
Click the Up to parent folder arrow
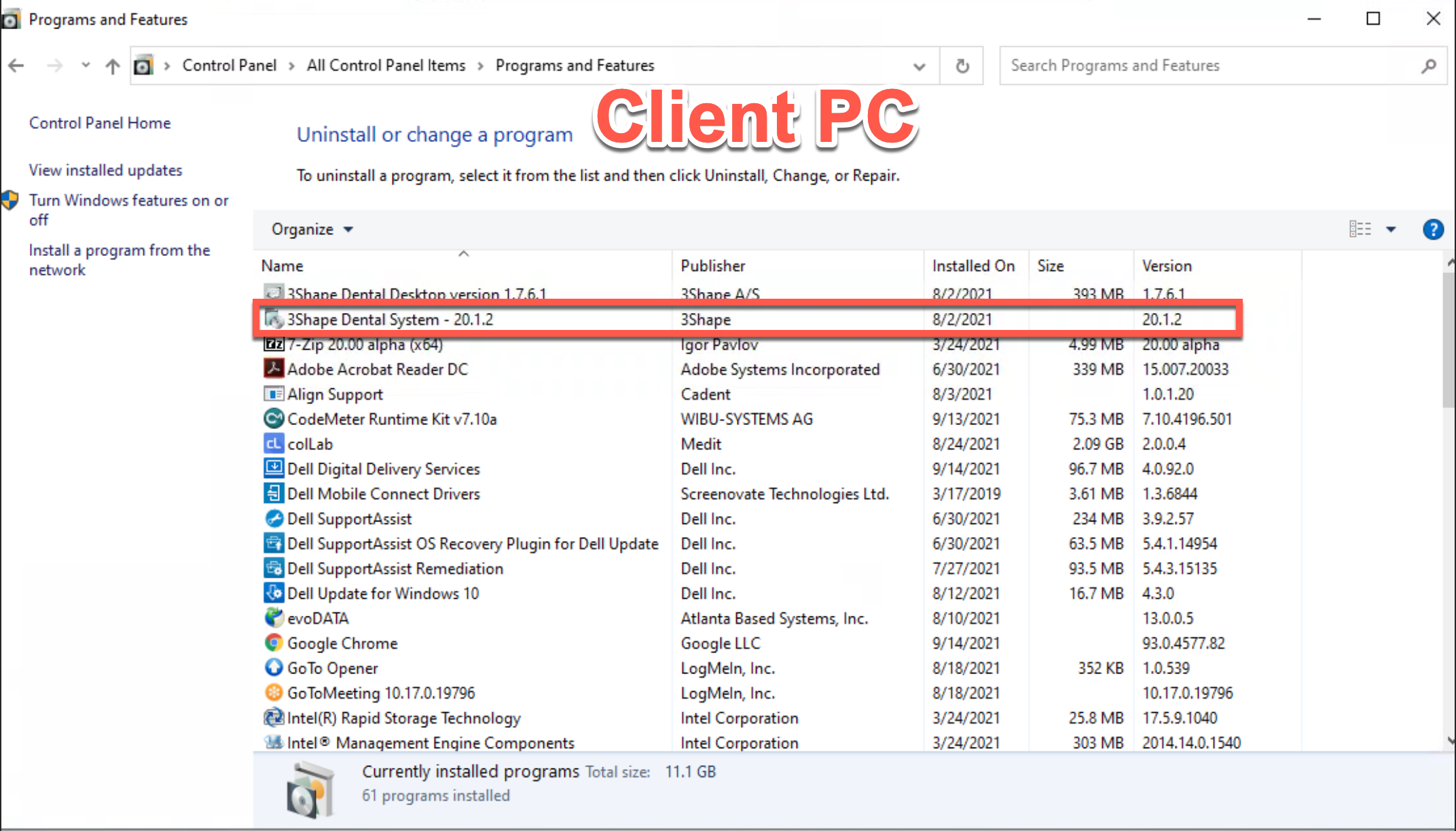[x=113, y=66]
